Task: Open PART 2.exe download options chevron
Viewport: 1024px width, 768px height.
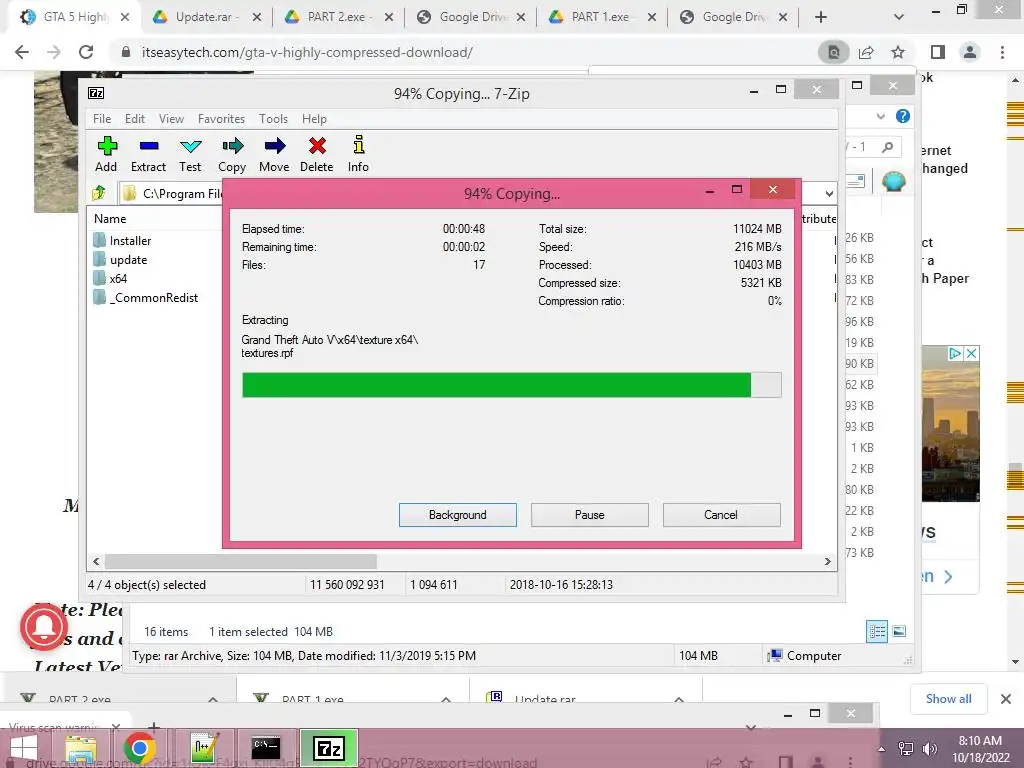Action: coord(213,699)
